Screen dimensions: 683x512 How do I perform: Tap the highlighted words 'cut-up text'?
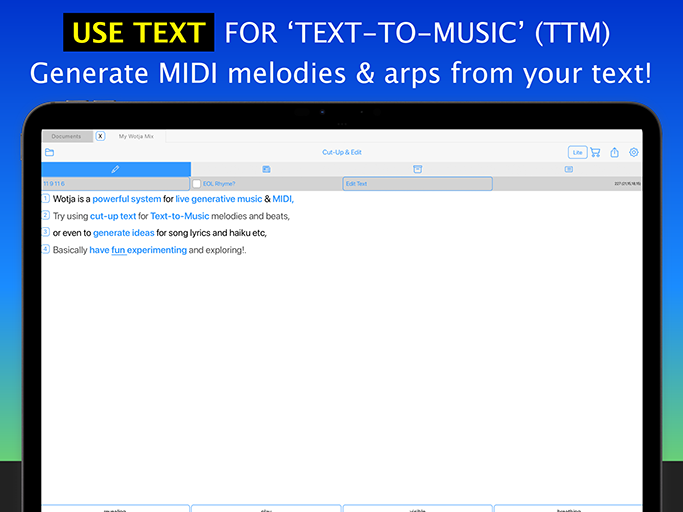pos(113,216)
